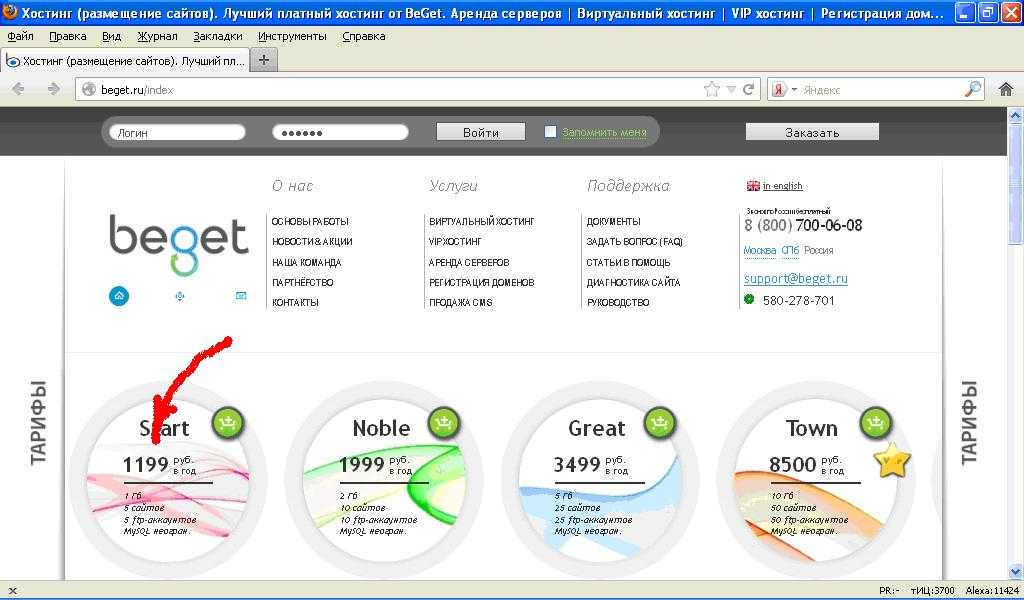1024x600 pixels.
Task: Click the status bar close X icon
Action: click(12, 591)
